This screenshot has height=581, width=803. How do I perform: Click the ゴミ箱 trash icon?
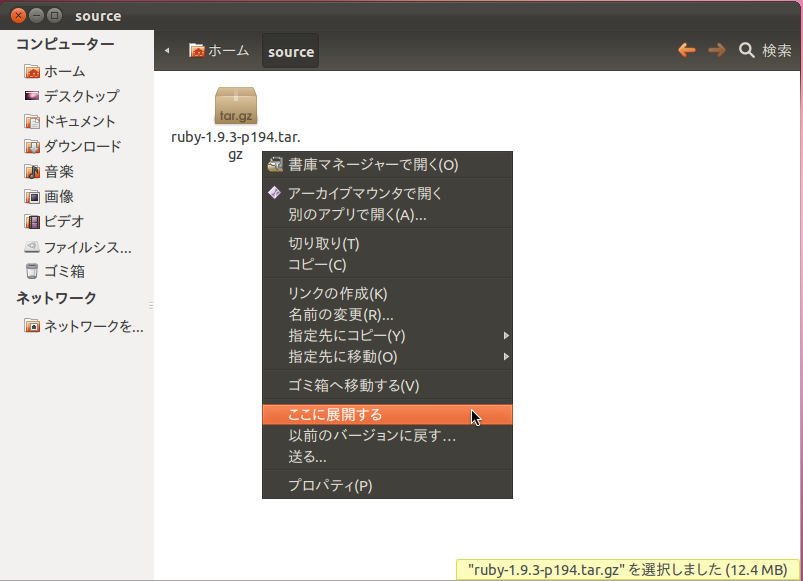[x=32, y=271]
